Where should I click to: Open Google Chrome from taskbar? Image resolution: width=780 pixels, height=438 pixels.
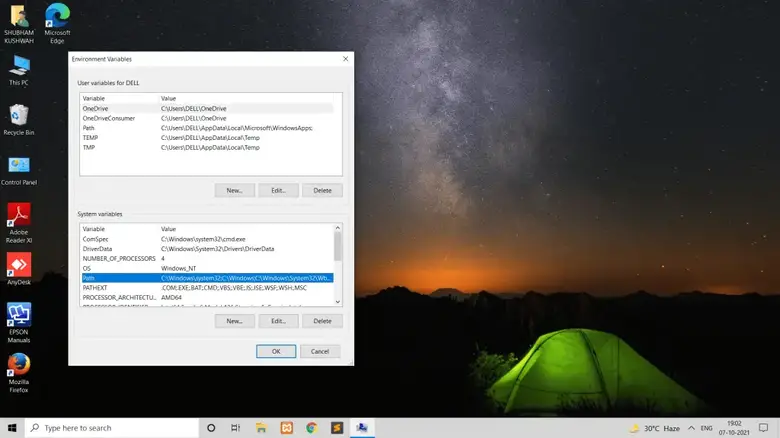tap(312, 428)
